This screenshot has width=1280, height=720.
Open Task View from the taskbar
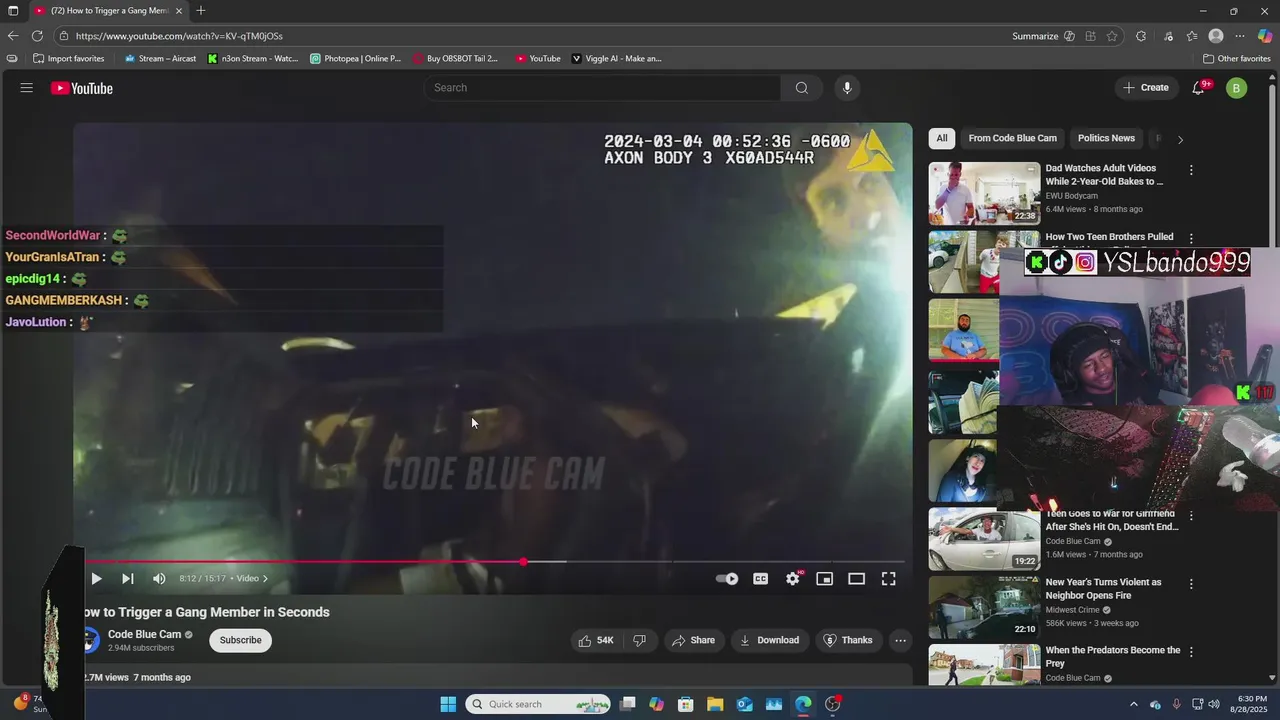(x=627, y=704)
